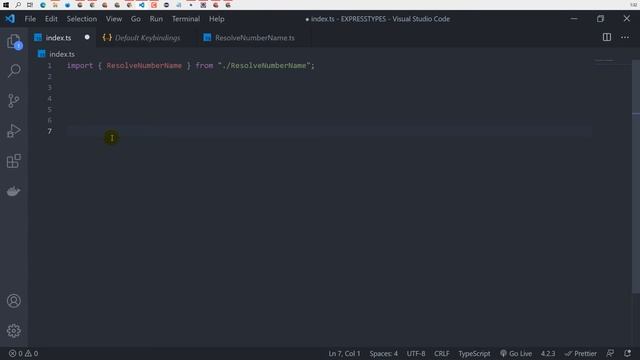Switch to the index.ts tab
The width and height of the screenshot is (640, 360).
(x=58, y=38)
